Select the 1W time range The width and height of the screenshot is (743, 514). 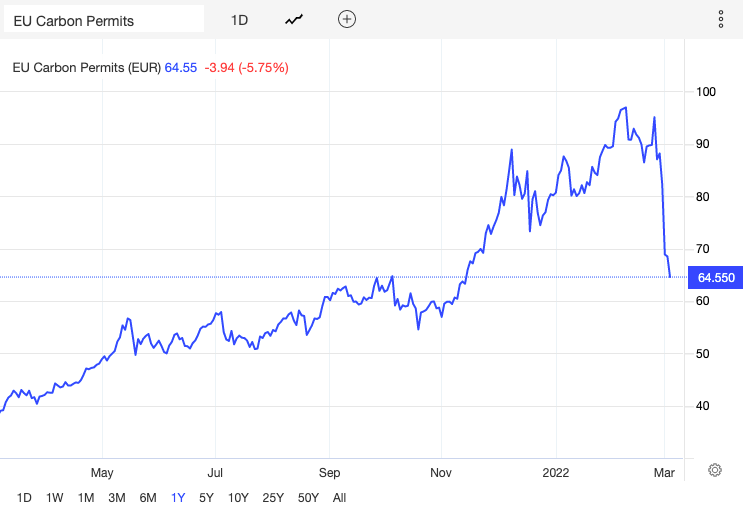54,498
